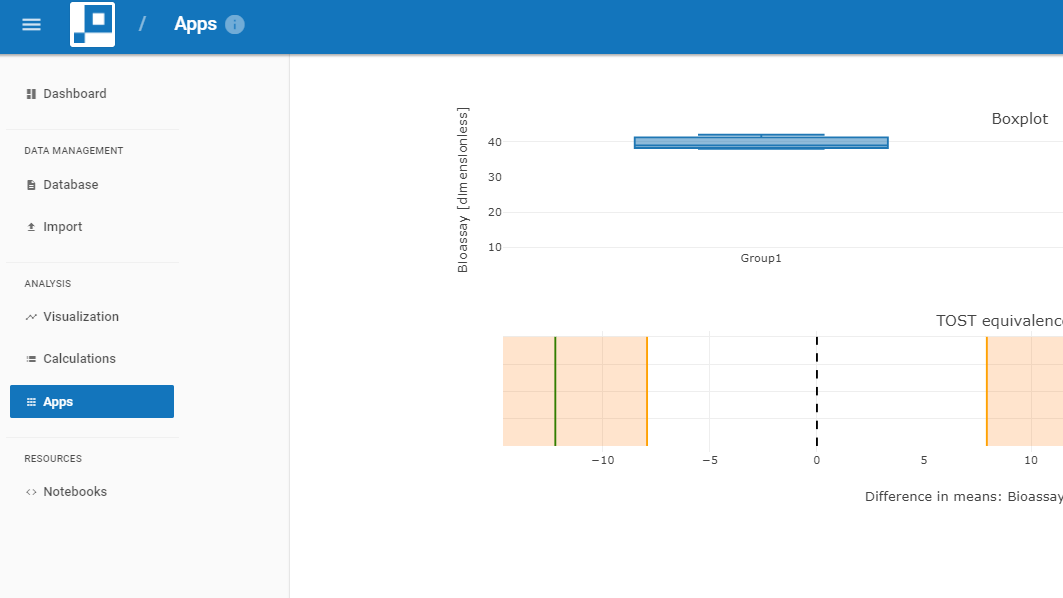Click the TOST equivalence chart title
The image size is (1063, 598).
(x=998, y=321)
